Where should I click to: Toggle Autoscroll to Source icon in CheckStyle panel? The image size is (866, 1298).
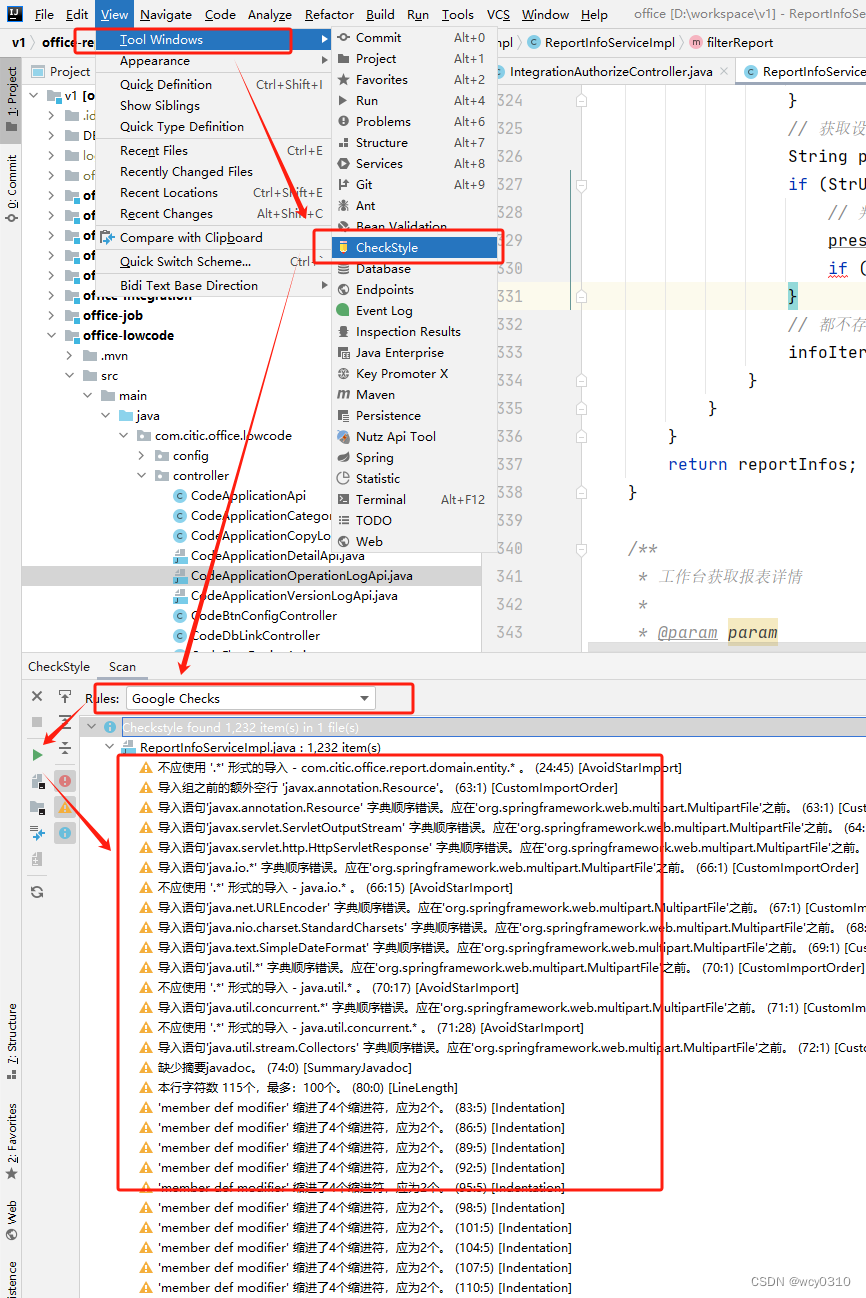pyautogui.click(x=65, y=696)
